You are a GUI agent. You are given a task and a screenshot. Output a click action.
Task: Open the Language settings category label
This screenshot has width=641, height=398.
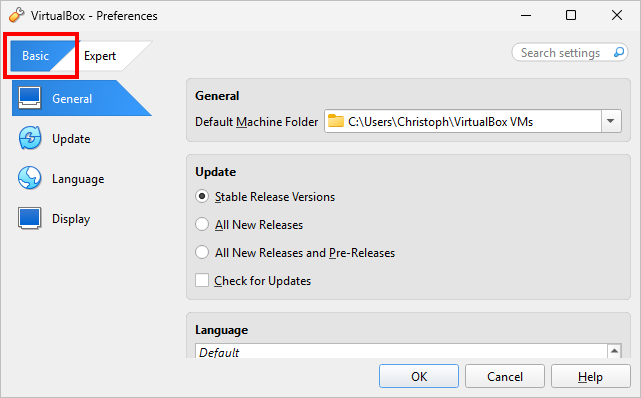pyautogui.click(x=78, y=179)
